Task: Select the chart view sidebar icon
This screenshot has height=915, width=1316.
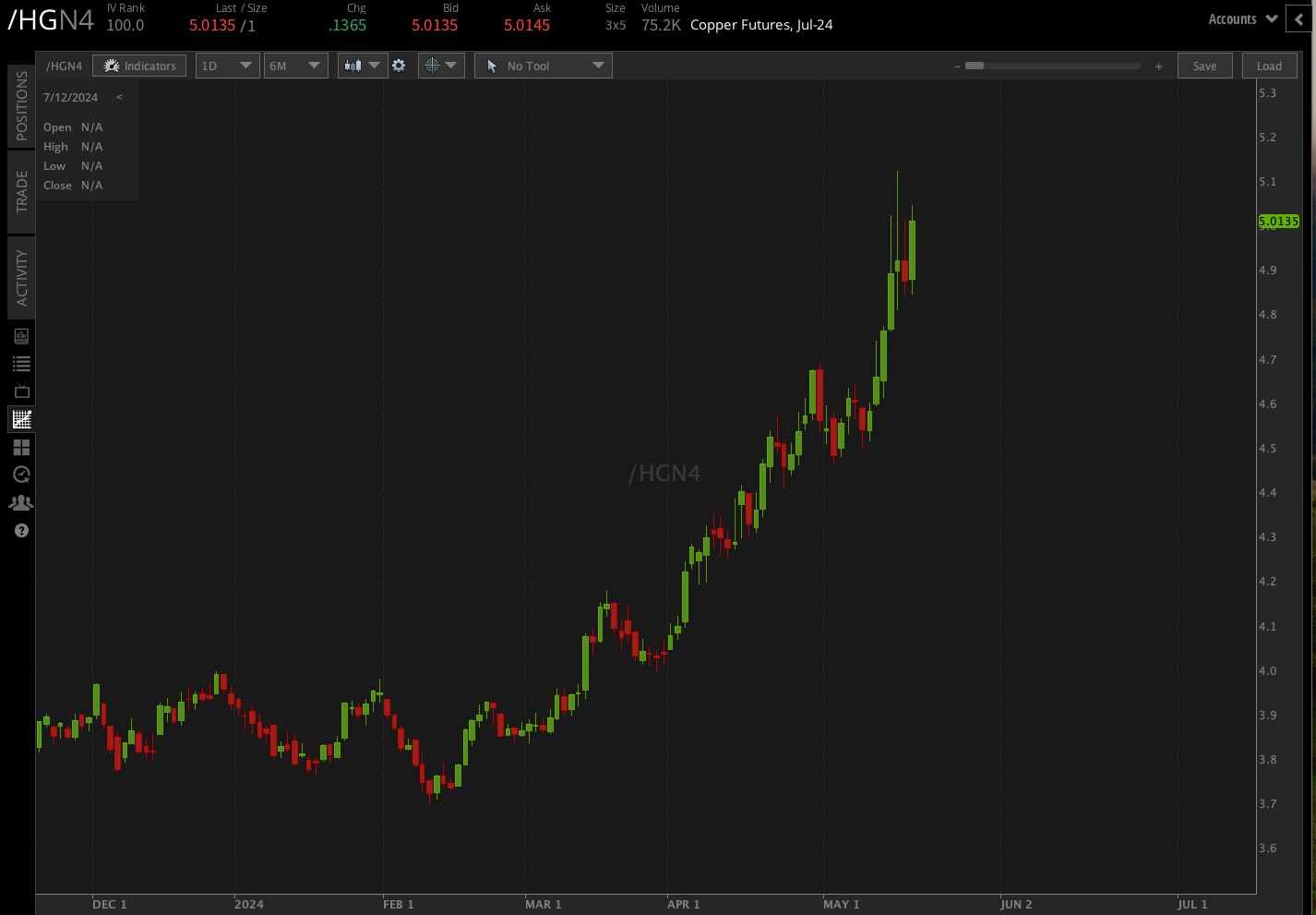Action: tap(21, 419)
